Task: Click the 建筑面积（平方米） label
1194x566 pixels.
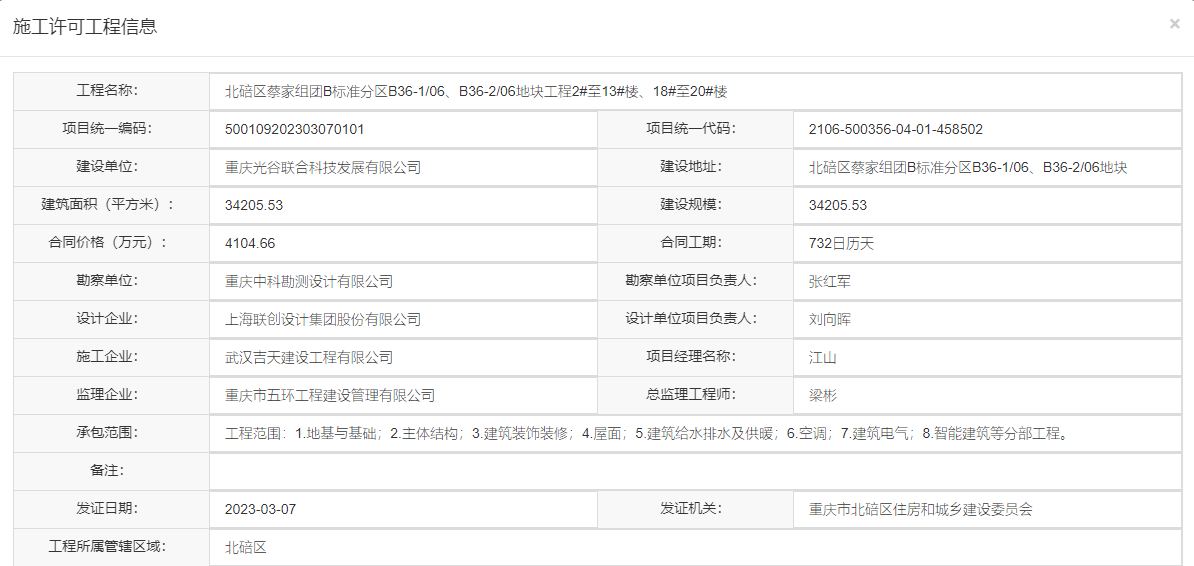Action: tap(107, 204)
